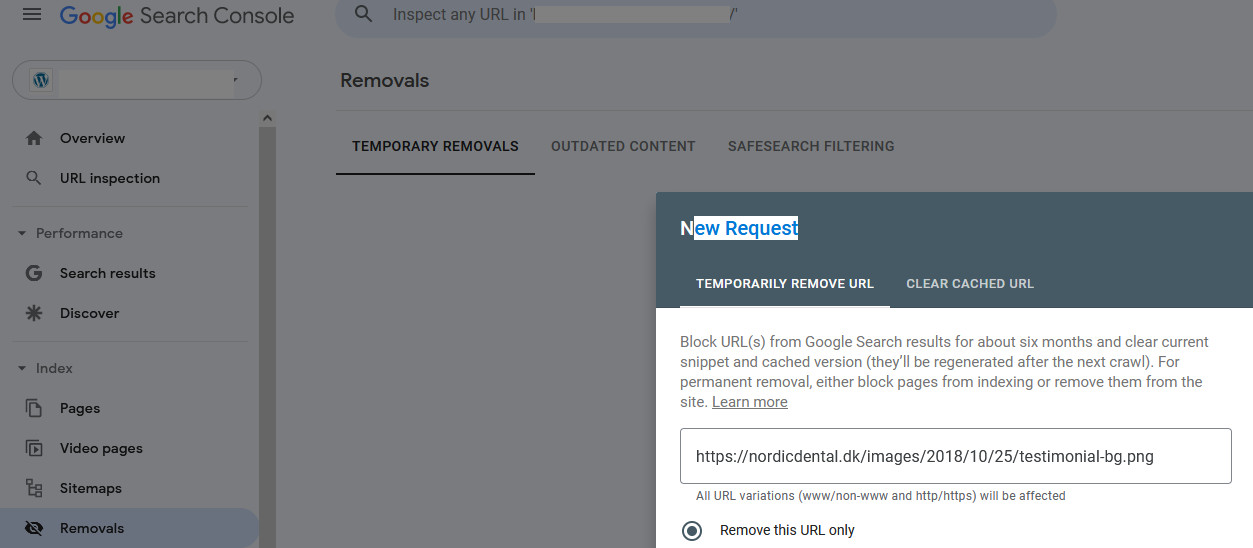The image size is (1253, 548).
Task: Follow the Learn more link
Action: pos(749,402)
